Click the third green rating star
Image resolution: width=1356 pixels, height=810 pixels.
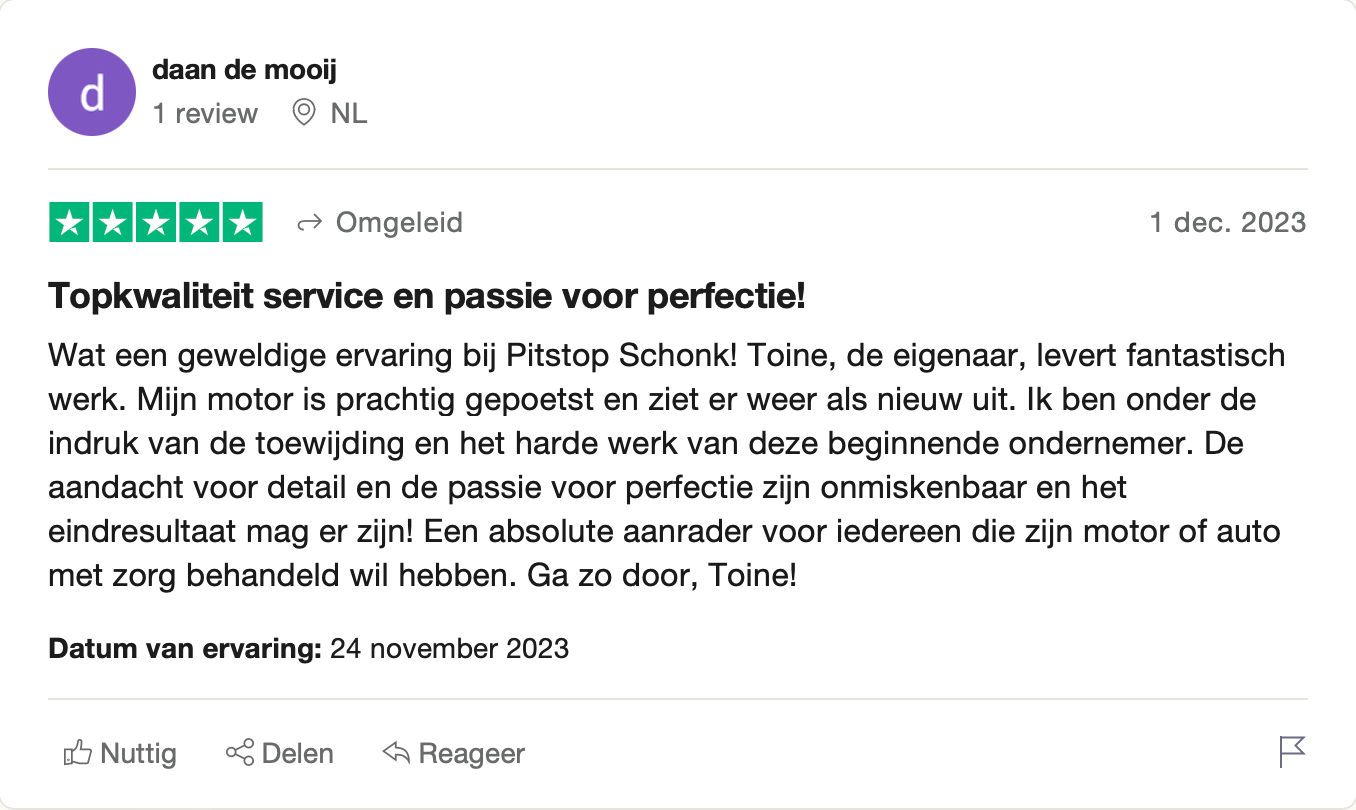(x=156, y=222)
